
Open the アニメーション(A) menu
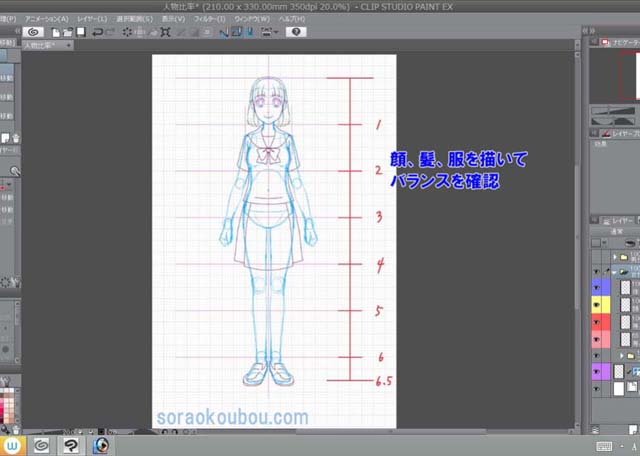pyautogui.click(x=47, y=19)
